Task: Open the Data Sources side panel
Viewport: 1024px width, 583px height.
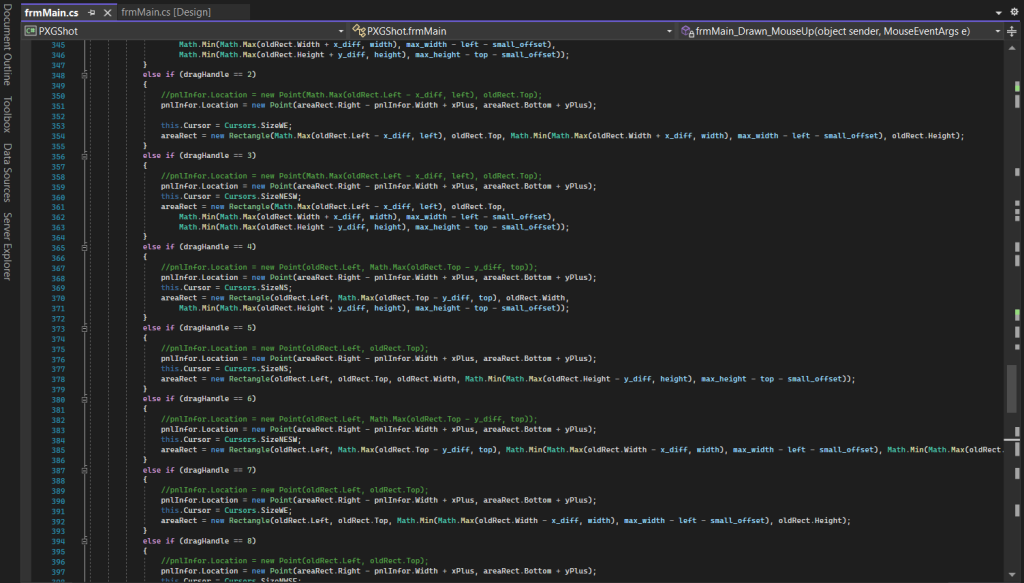Action: tap(7, 173)
